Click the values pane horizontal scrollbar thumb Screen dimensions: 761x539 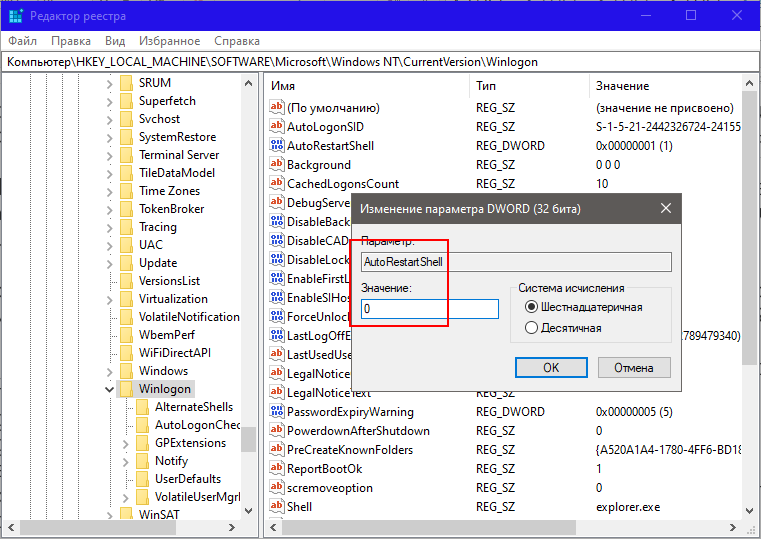pos(429,527)
